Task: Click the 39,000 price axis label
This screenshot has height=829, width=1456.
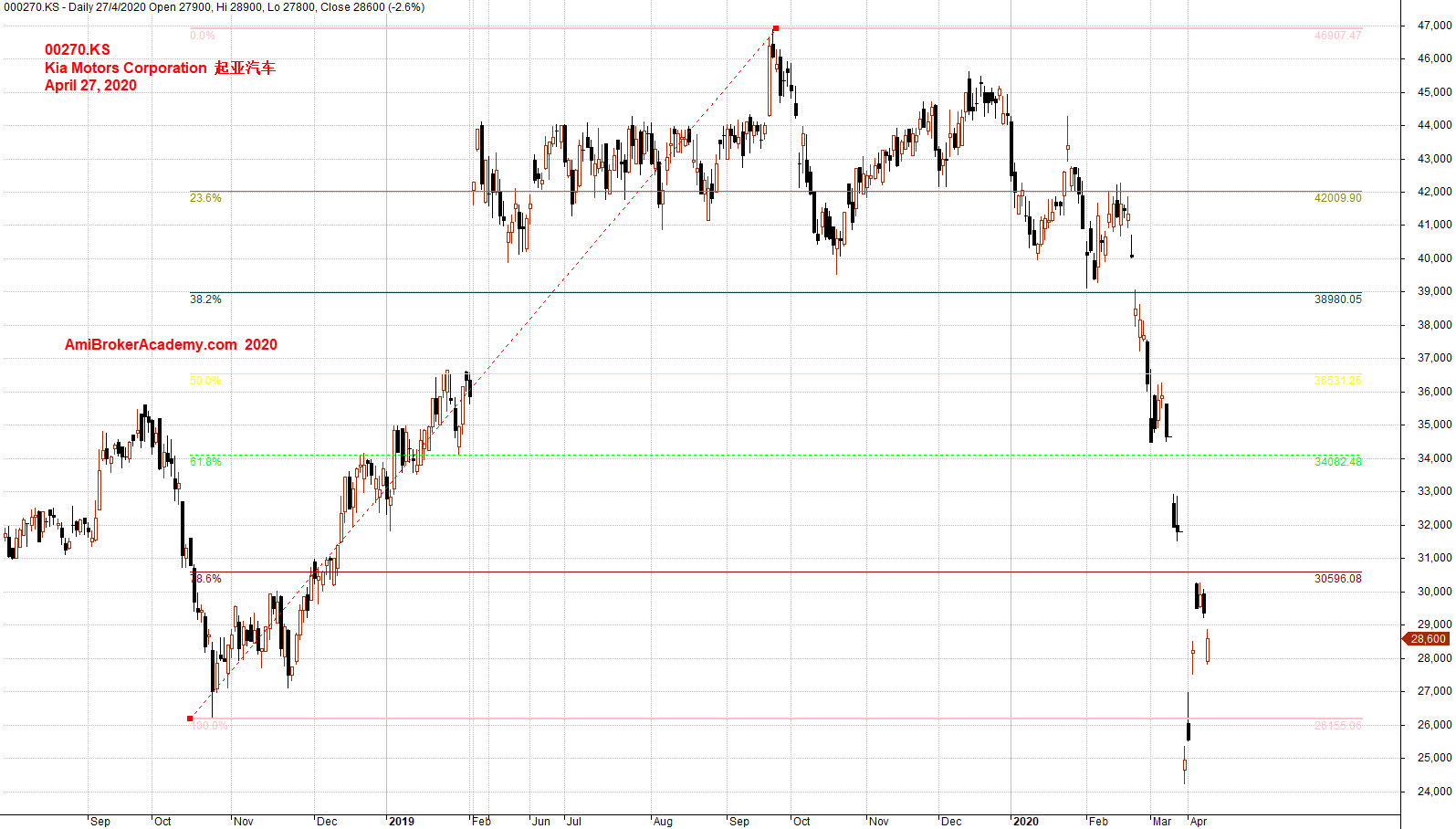Action: click(1434, 291)
